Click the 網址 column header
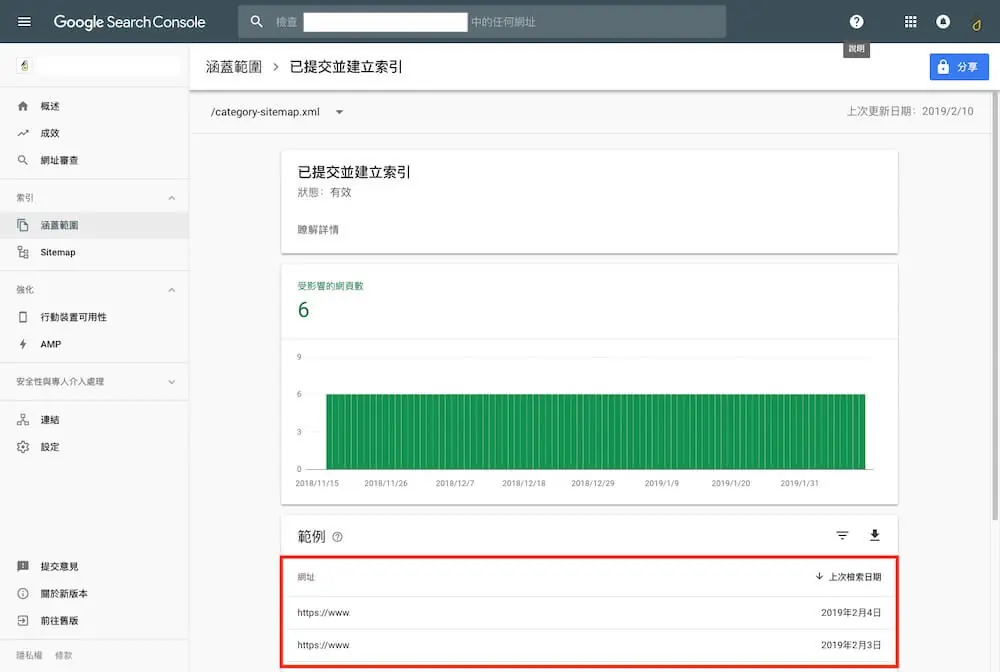This screenshot has width=1000, height=672. click(306, 577)
